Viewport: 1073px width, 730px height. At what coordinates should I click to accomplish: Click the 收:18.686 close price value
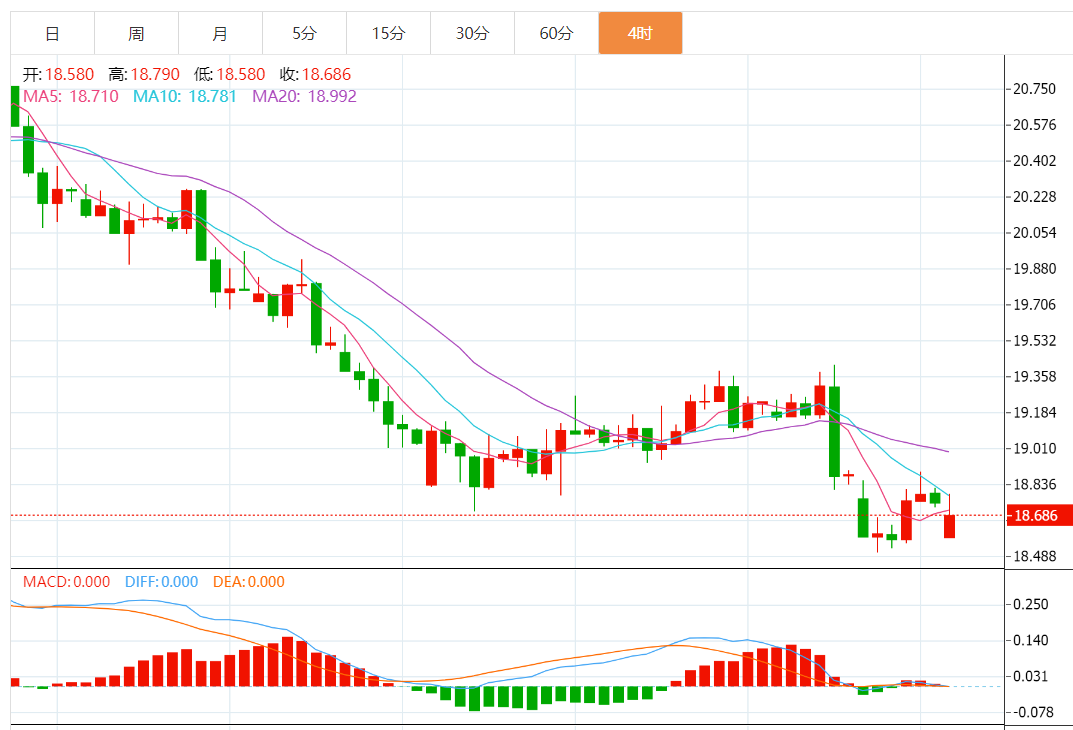point(315,74)
